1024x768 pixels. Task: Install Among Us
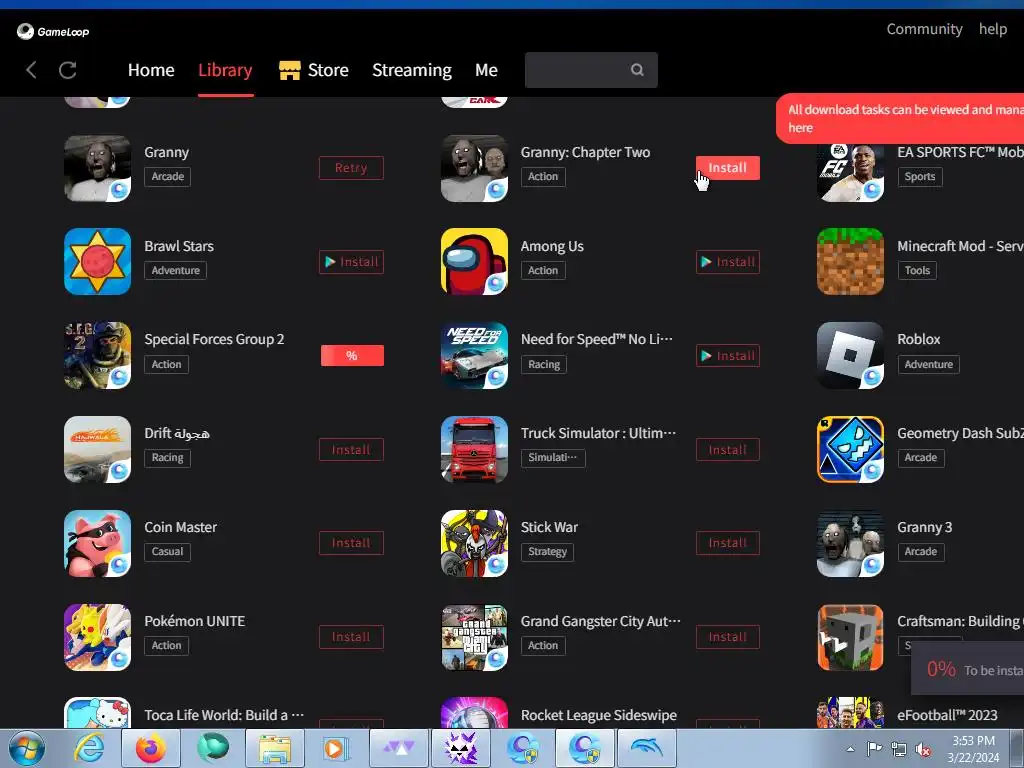[728, 262]
